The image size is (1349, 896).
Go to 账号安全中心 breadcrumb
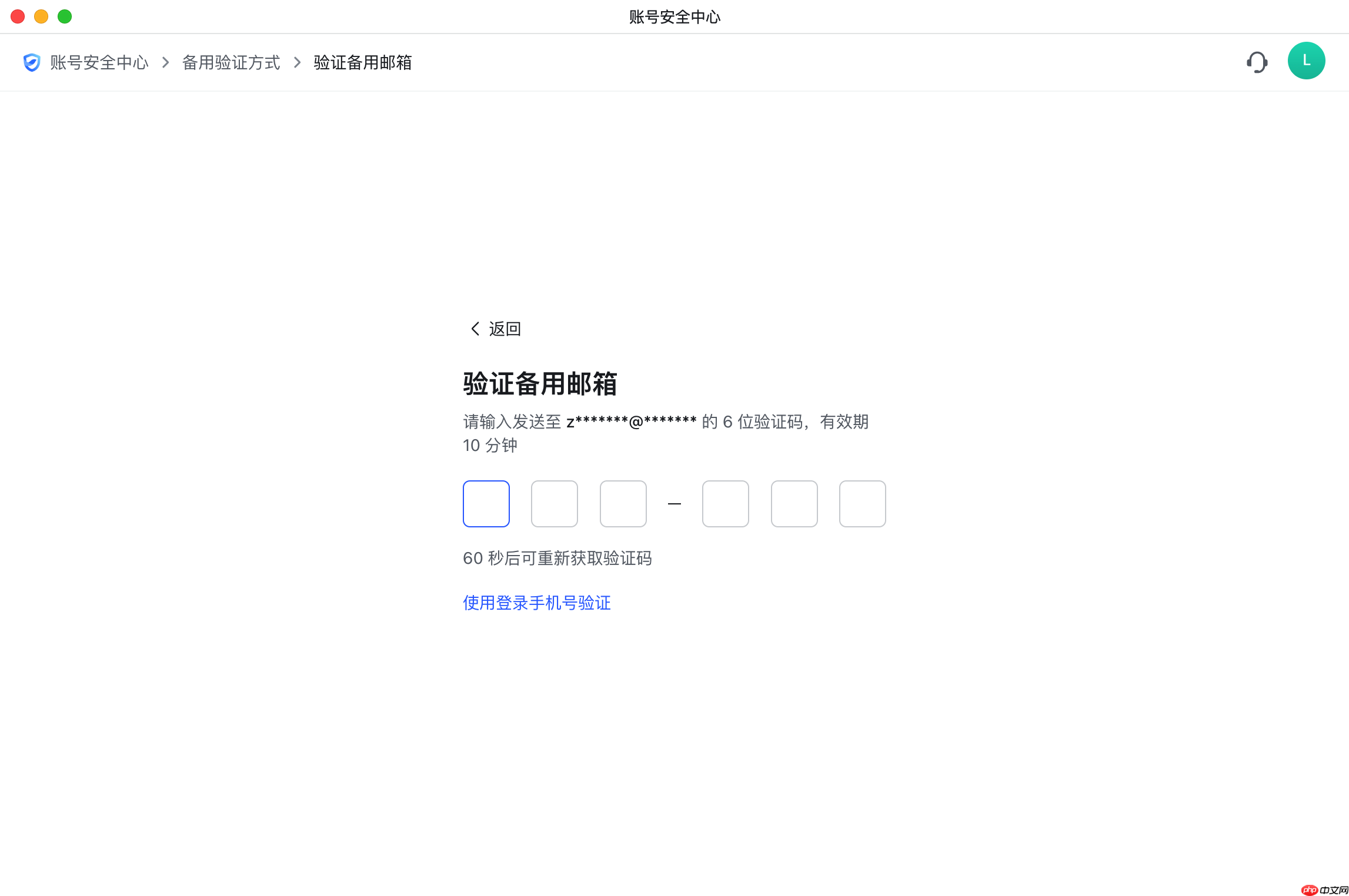click(99, 62)
